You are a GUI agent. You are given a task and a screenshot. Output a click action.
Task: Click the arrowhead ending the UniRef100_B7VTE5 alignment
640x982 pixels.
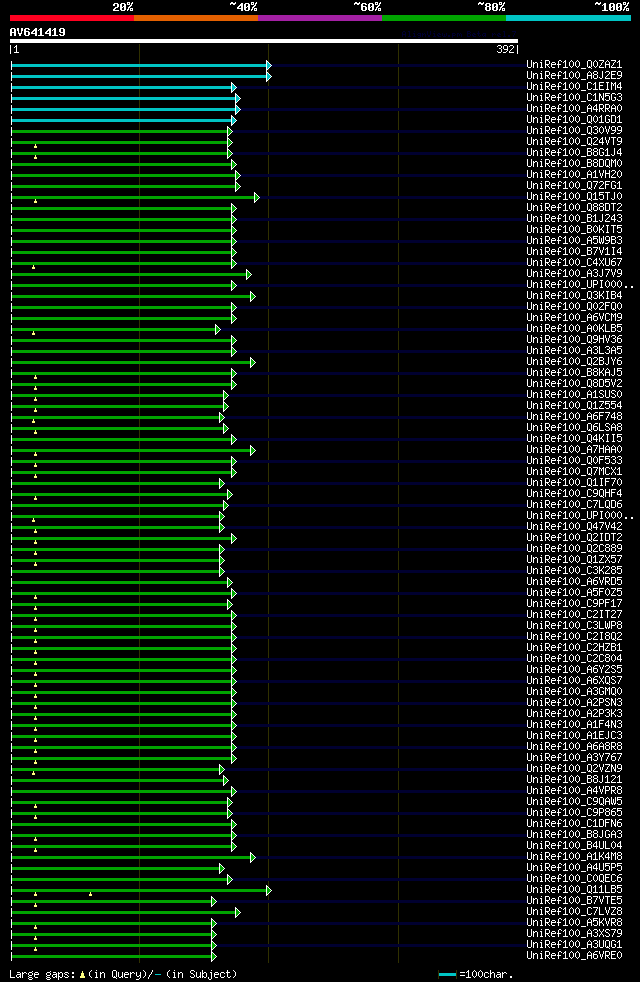click(214, 901)
